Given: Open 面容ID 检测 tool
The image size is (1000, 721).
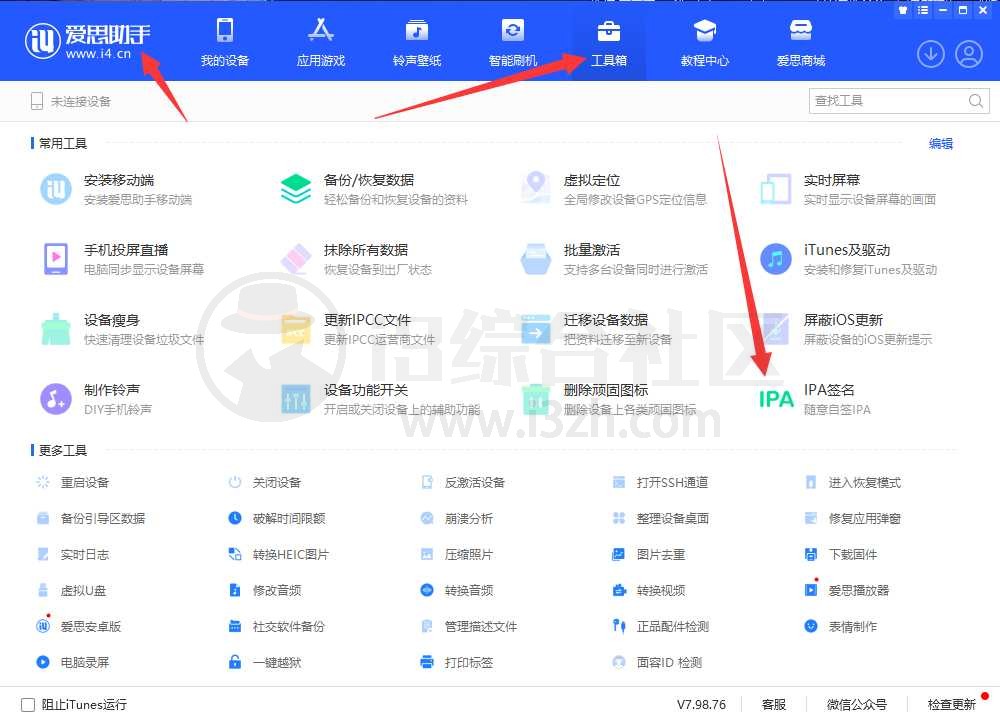Looking at the screenshot, I should click(658, 662).
